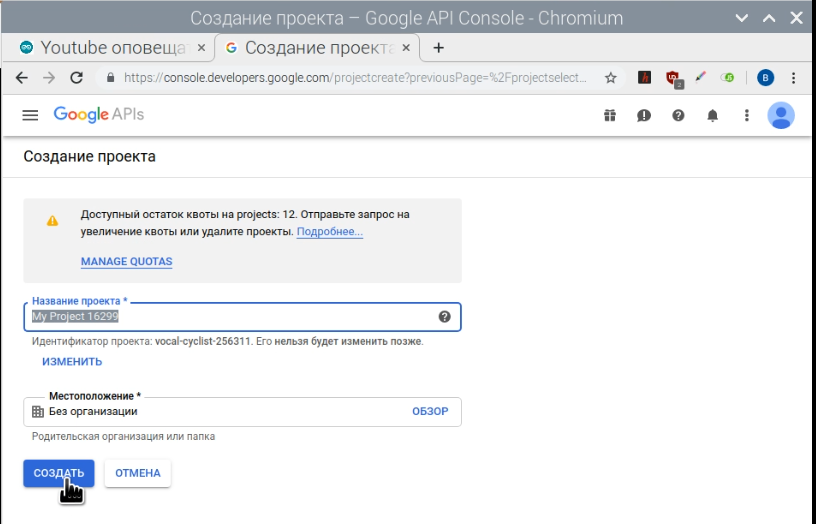Click the color picker pencil extension
816x524 pixels.
[x=700, y=78]
